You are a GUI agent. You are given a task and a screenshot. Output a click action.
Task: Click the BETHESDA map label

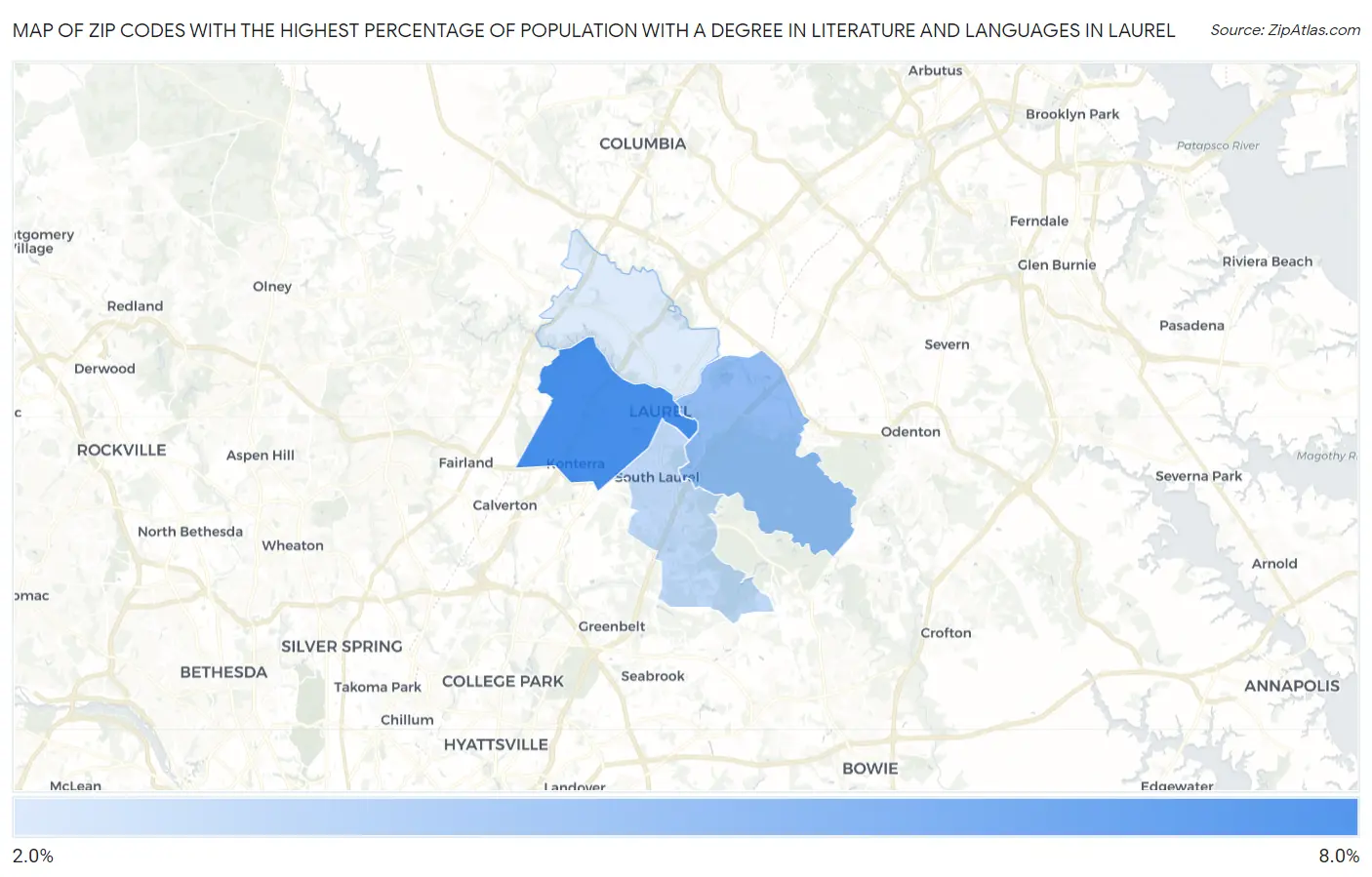click(x=223, y=672)
